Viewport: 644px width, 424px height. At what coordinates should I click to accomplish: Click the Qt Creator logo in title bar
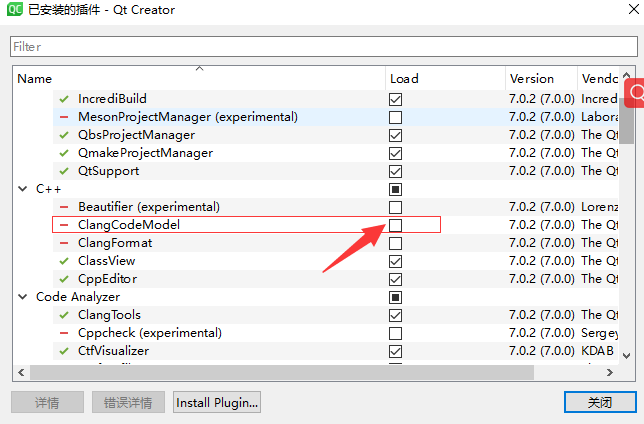point(15,9)
